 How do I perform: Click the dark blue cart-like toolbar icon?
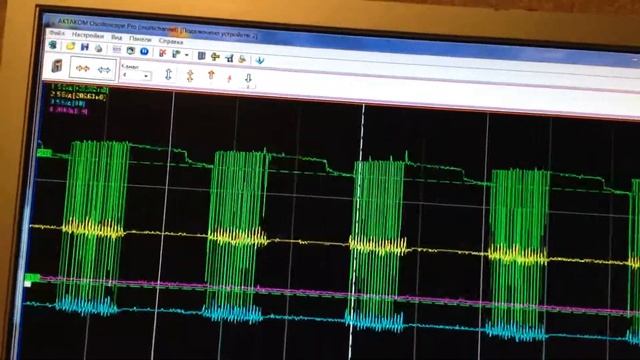229,58
